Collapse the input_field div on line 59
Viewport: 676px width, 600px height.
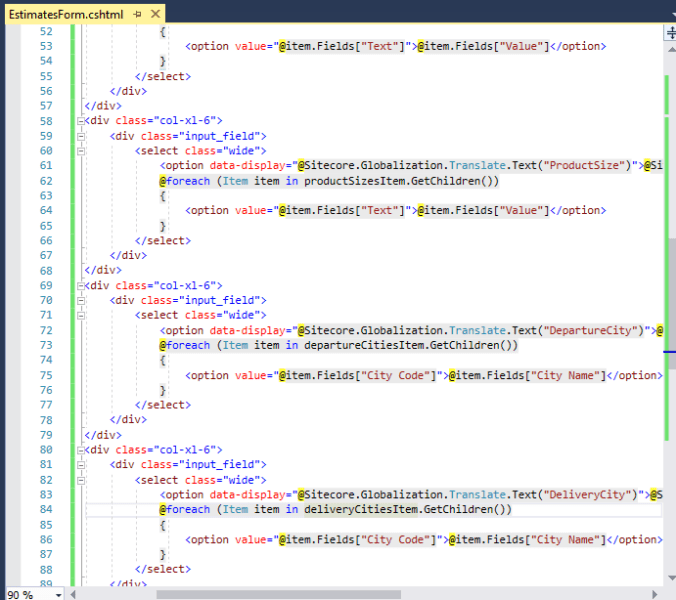[81, 135]
